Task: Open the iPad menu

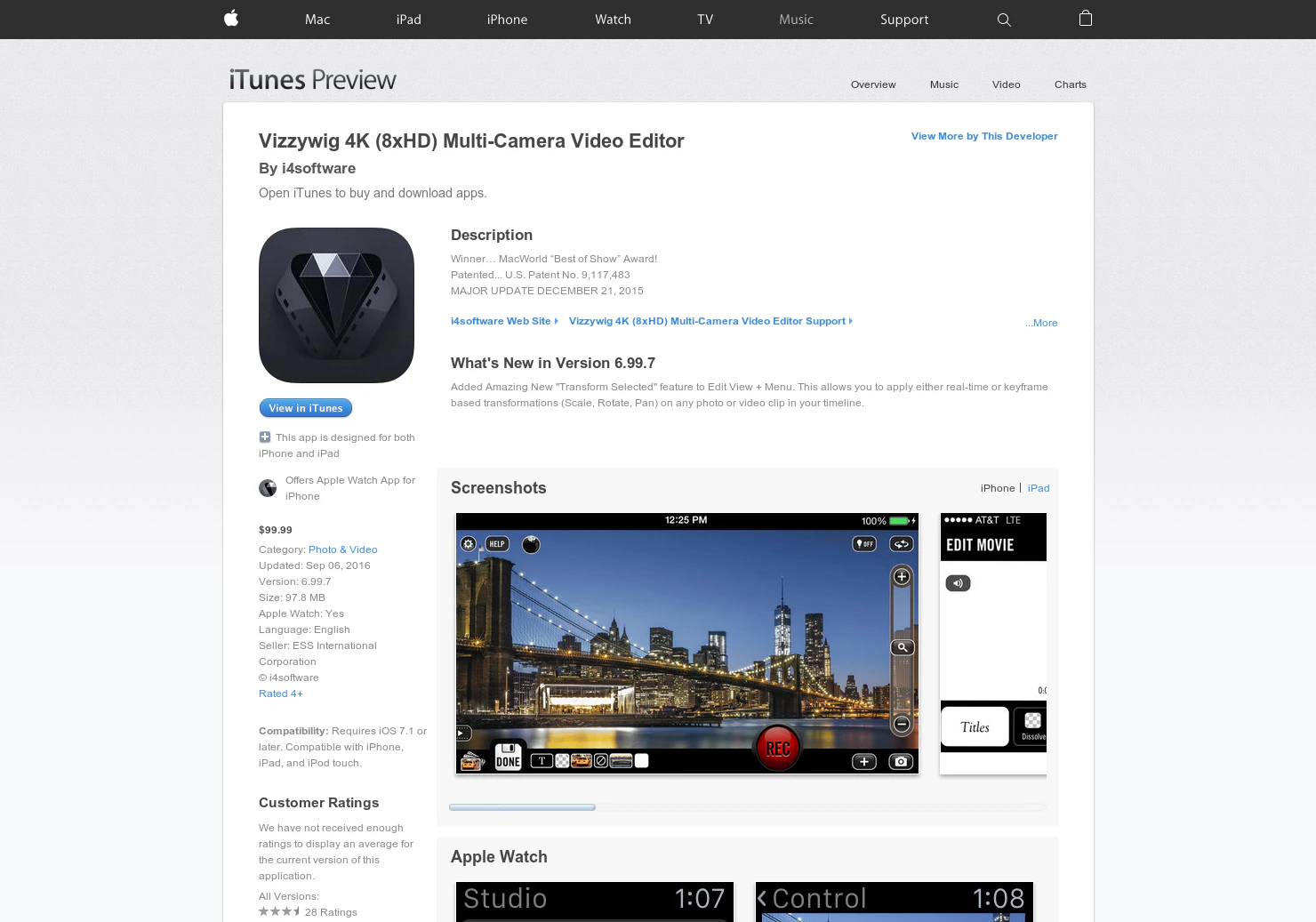Action: (409, 20)
